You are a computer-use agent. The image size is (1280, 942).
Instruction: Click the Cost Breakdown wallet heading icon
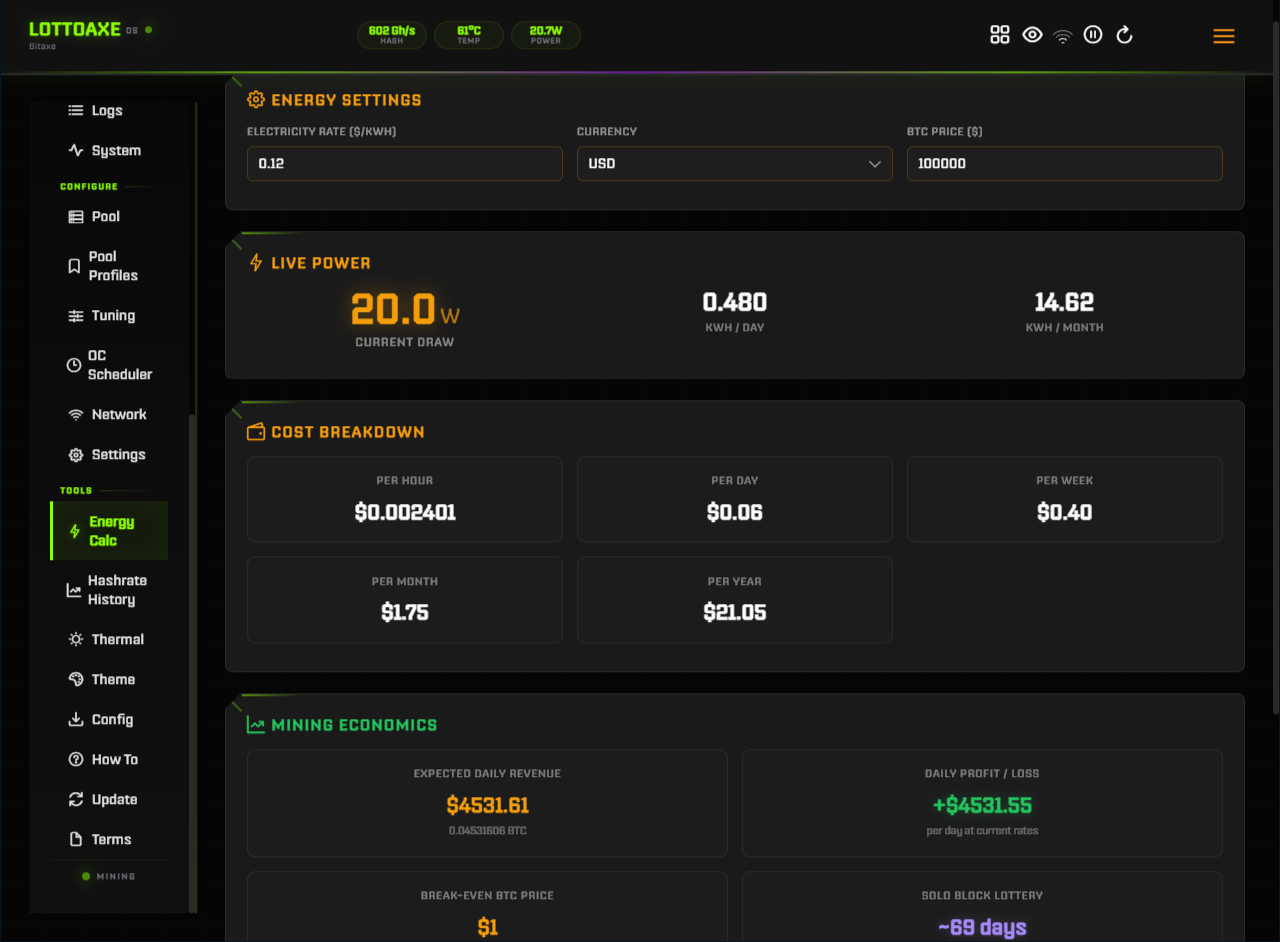(x=256, y=432)
